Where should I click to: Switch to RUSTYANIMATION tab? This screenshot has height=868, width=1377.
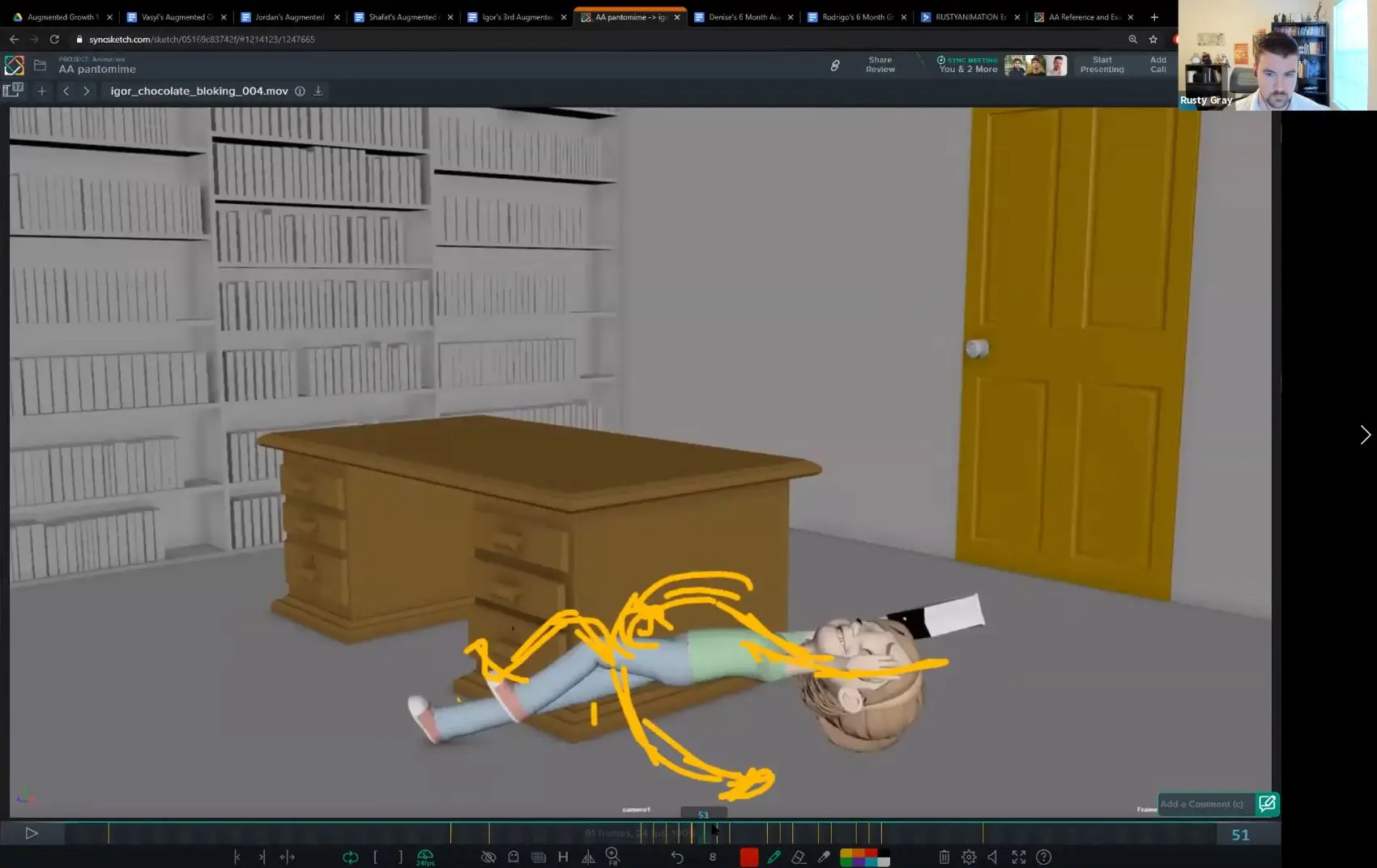click(970, 17)
